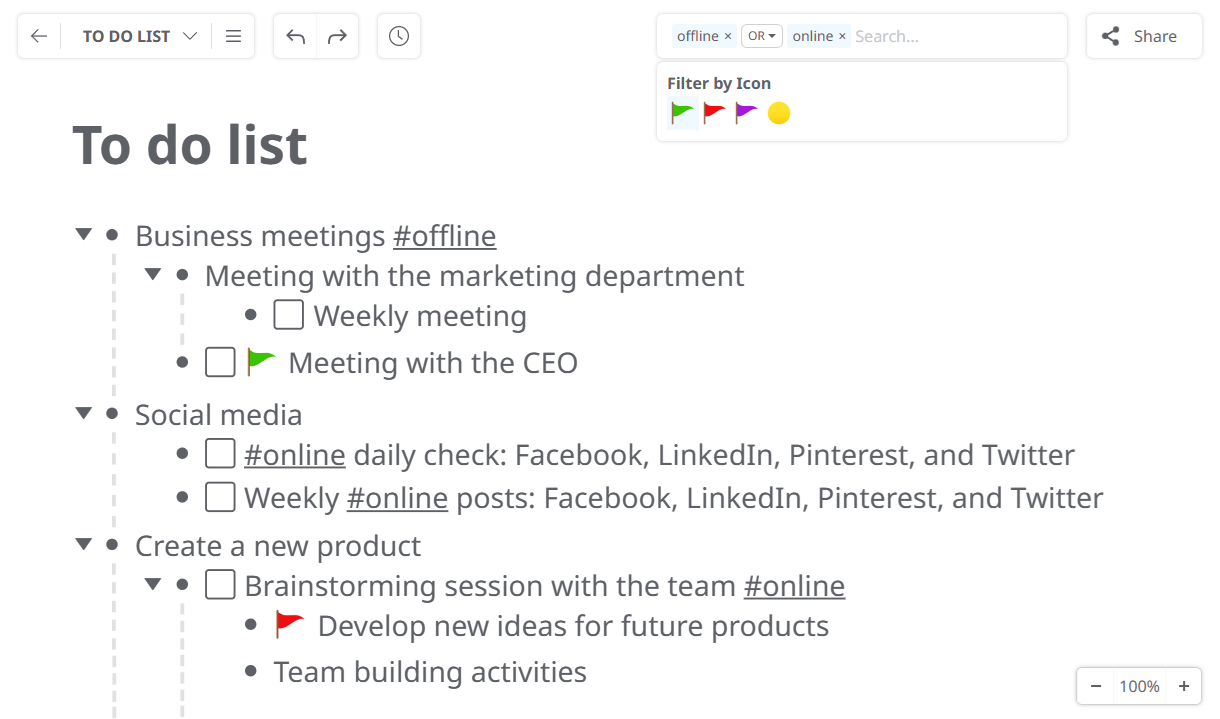Collapse the Business meetings item
Image resolution: width=1220 pixels, height=719 pixels.
point(84,235)
